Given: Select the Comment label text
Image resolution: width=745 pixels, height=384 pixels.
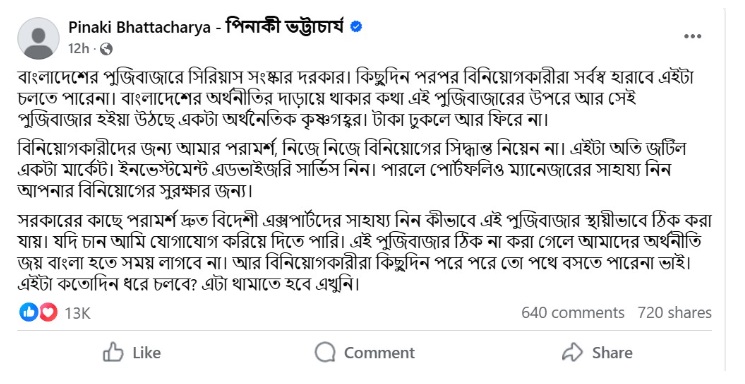Looking at the screenshot, I should tap(380, 353).
